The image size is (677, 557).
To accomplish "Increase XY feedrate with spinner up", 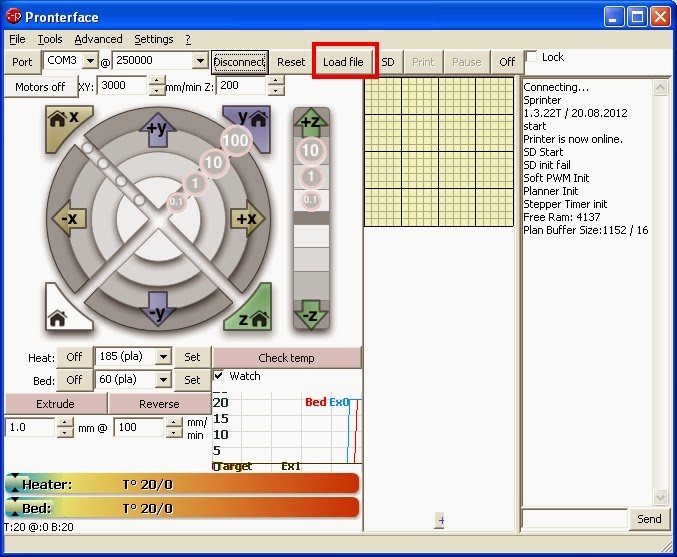I will 157,81.
